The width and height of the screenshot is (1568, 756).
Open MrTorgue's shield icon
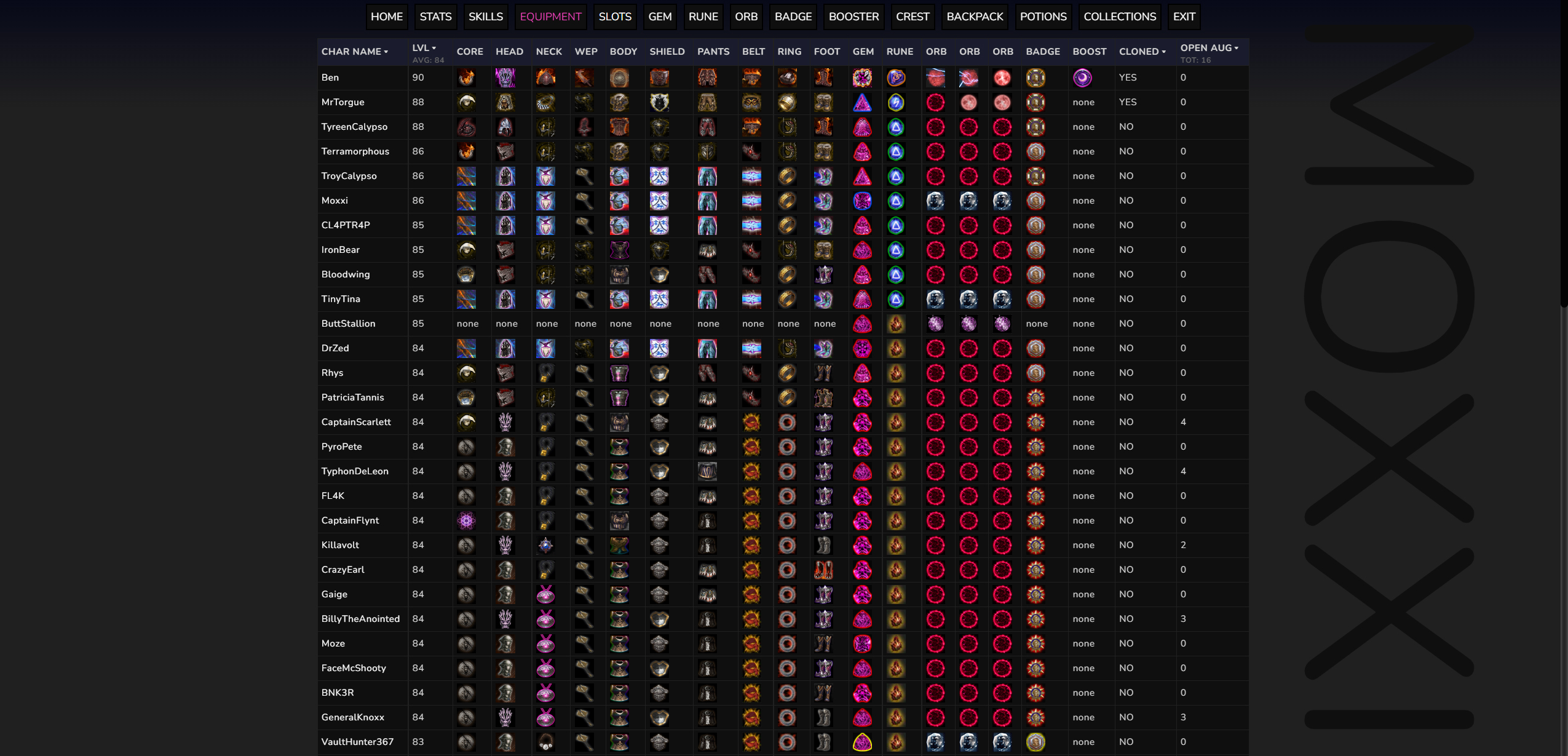coord(659,102)
